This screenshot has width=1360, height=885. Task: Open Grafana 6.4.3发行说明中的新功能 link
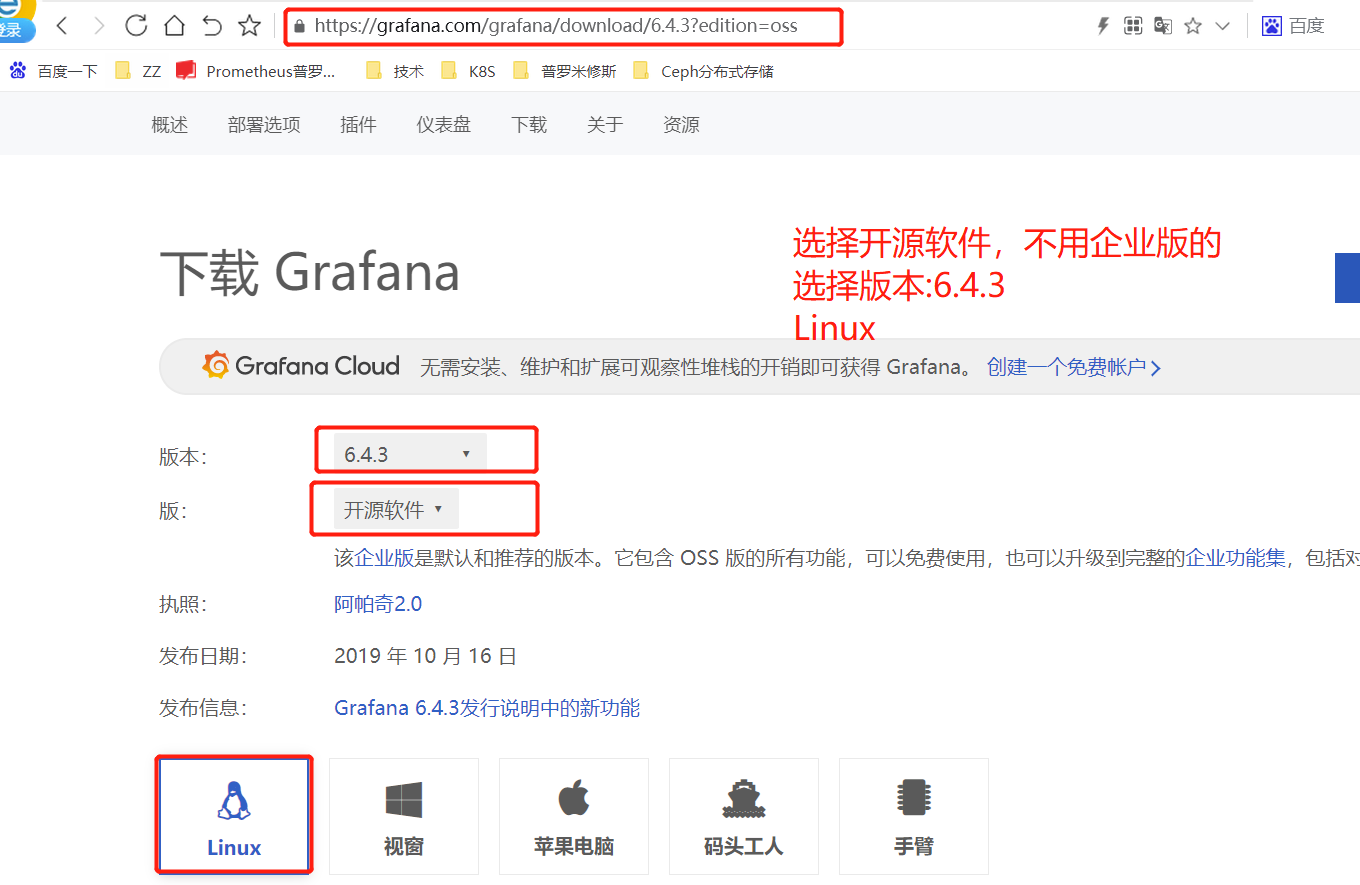point(487,708)
